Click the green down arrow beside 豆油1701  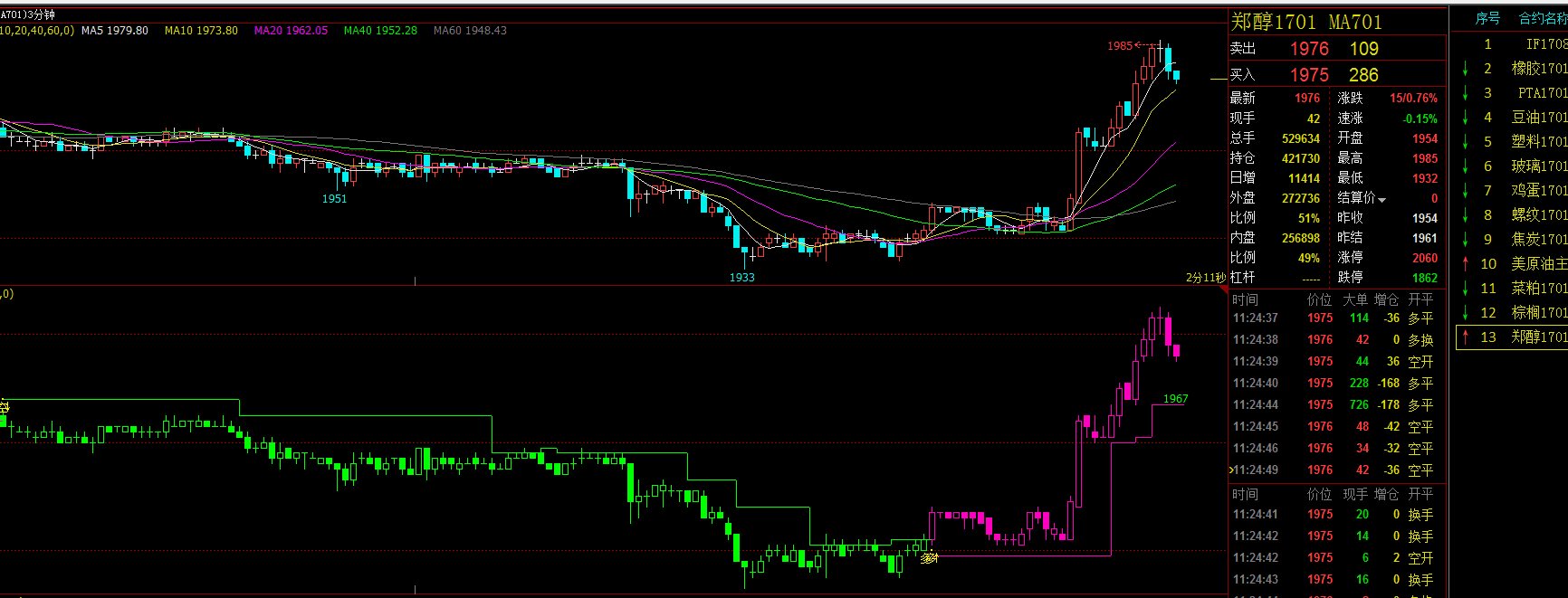click(1465, 118)
